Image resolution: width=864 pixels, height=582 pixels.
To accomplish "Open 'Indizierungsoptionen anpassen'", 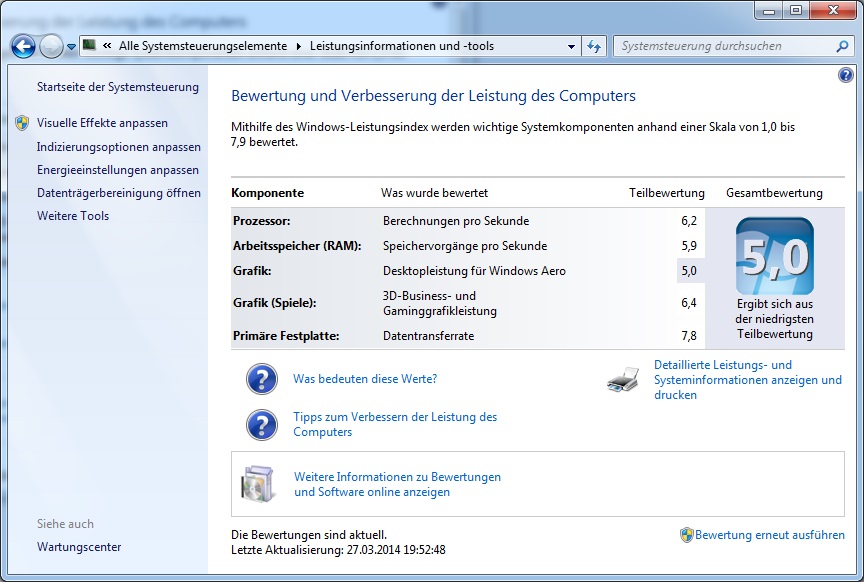I will [x=118, y=147].
